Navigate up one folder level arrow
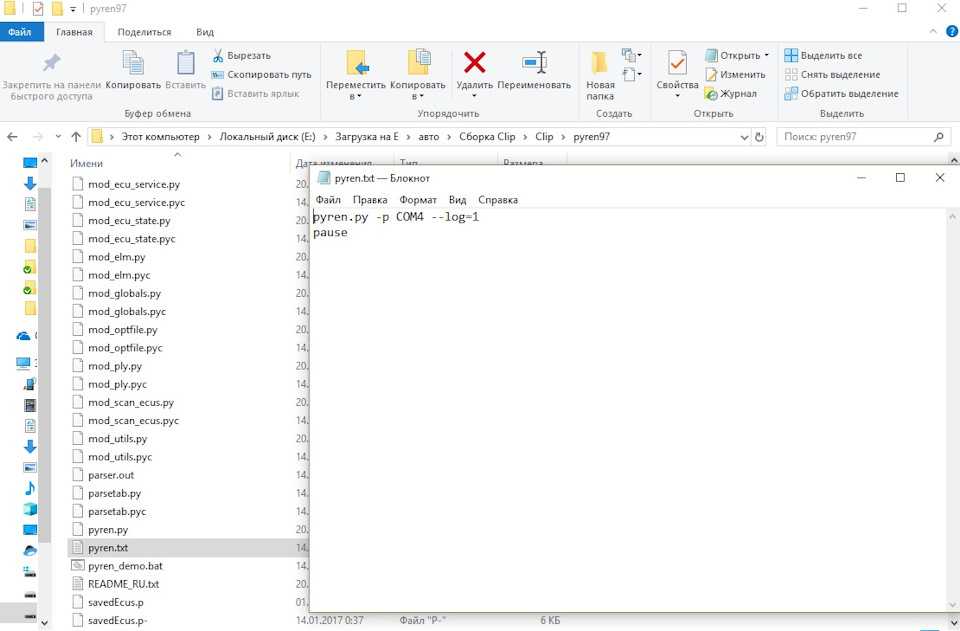Image resolution: width=960 pixels, height=631 pixels. click(76, 137)
